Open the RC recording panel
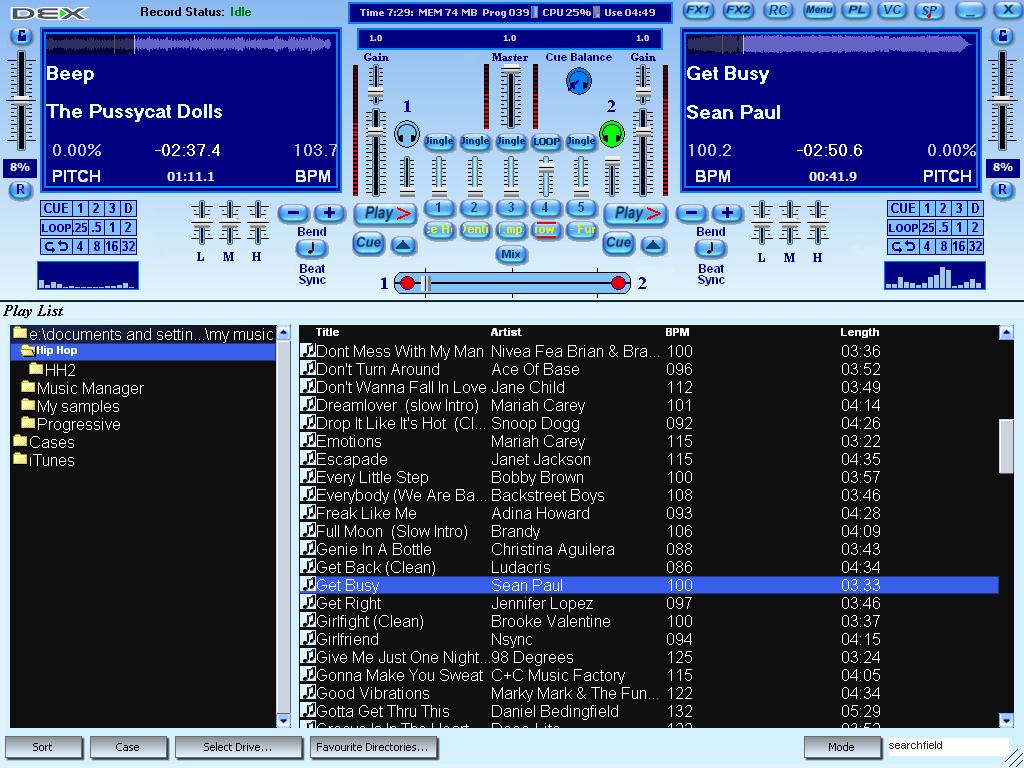 [x=777, y=11]
